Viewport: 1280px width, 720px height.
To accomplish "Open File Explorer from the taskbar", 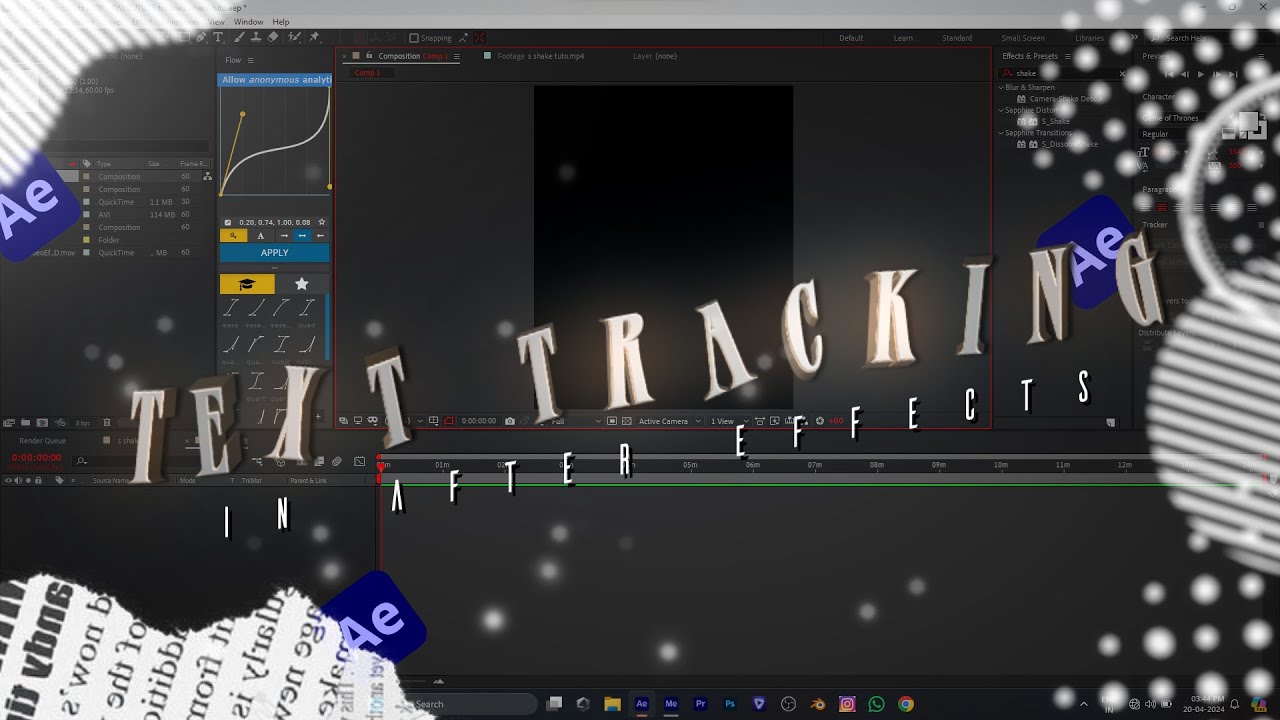I will pyautogui.click(x=612, y=704).
